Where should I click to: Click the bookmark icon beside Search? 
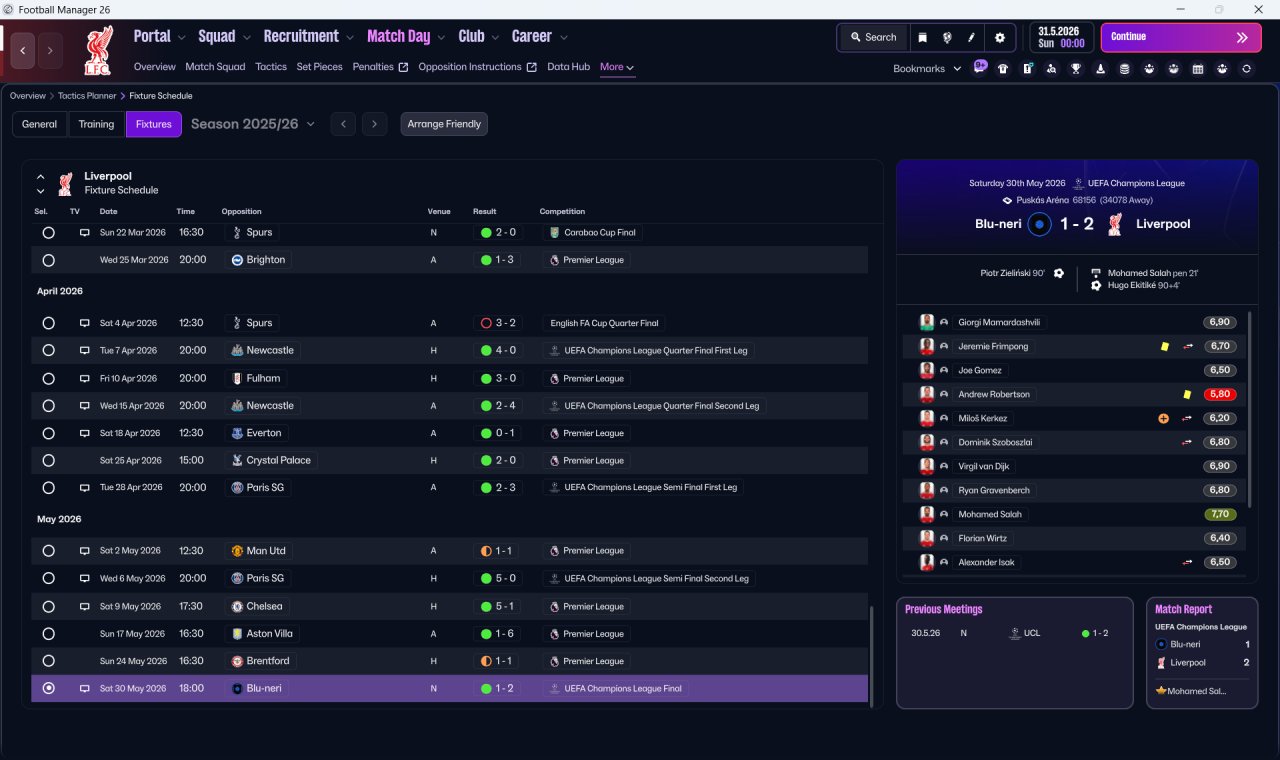pos(923,37)
